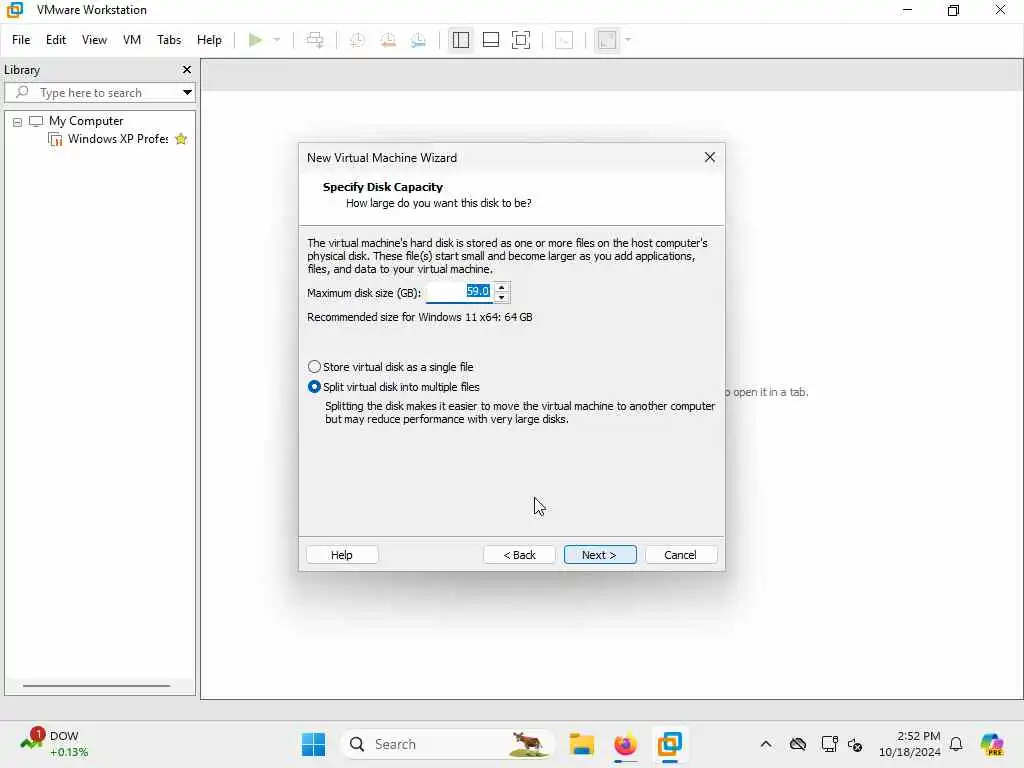The width and height of the screenshot is (1024, 768).
Task: Click the Maximum disk size input field
Action: [459, 292]
